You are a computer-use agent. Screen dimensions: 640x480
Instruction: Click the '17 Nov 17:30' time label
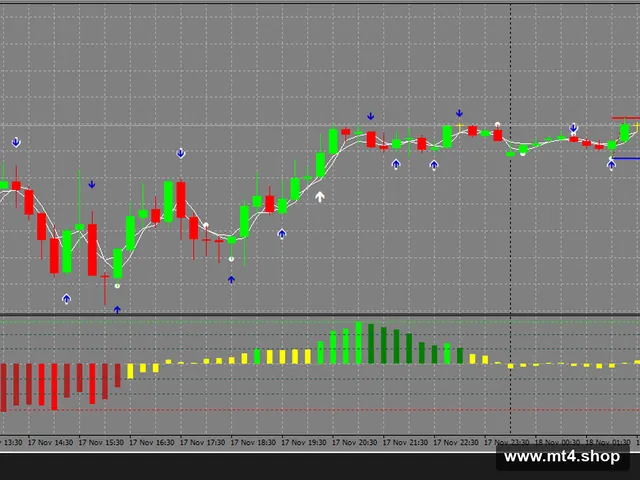(202, 442)
